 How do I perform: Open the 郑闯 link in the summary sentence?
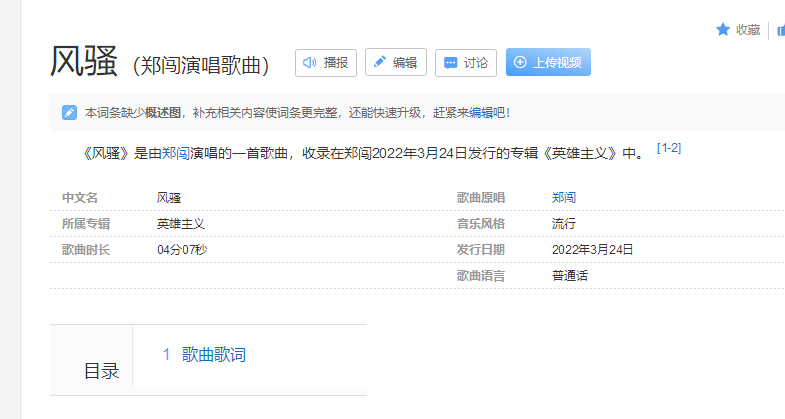[176, 154]
